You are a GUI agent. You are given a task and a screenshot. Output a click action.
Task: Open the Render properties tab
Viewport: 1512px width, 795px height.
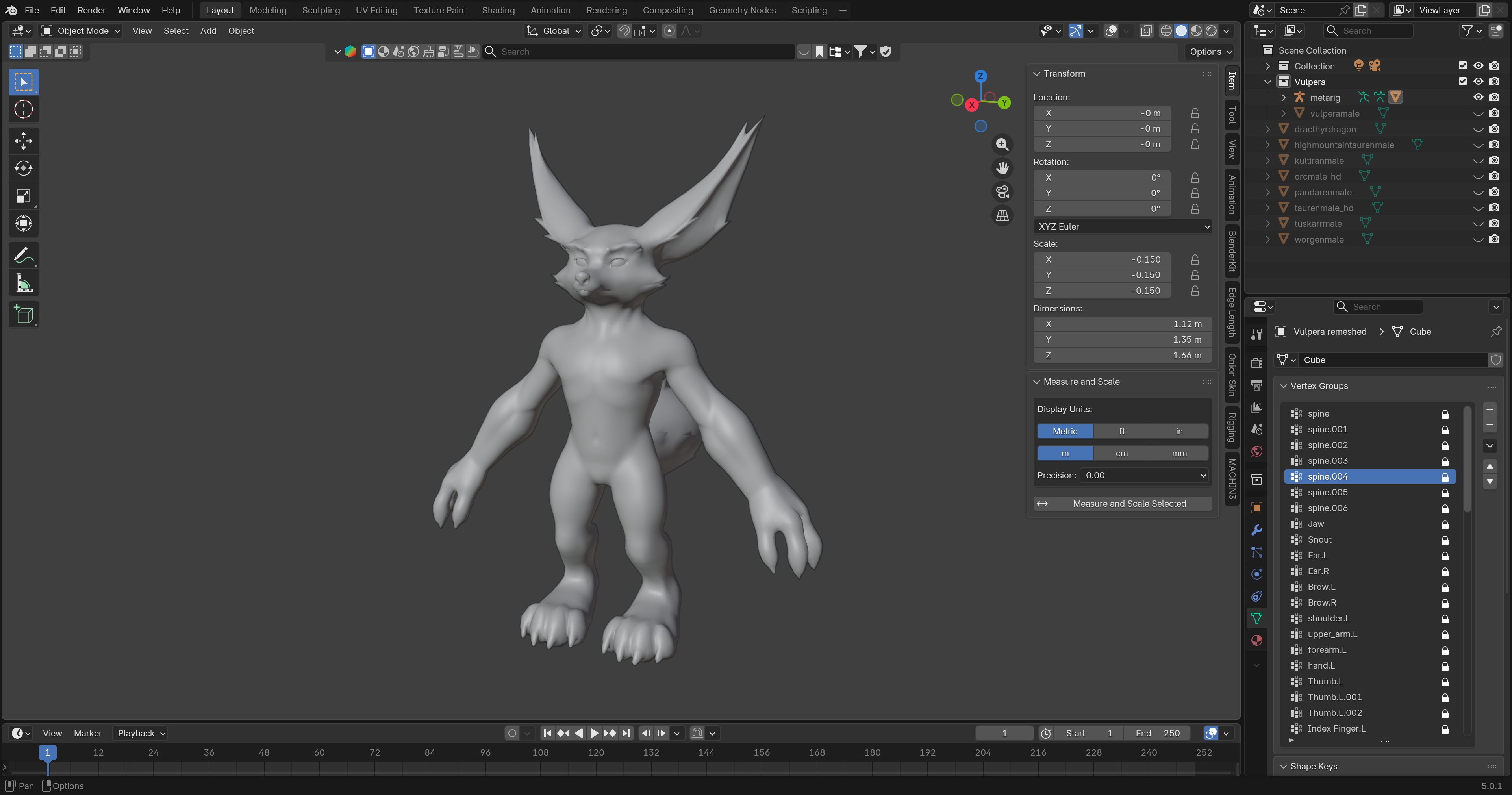point(1257,363)
